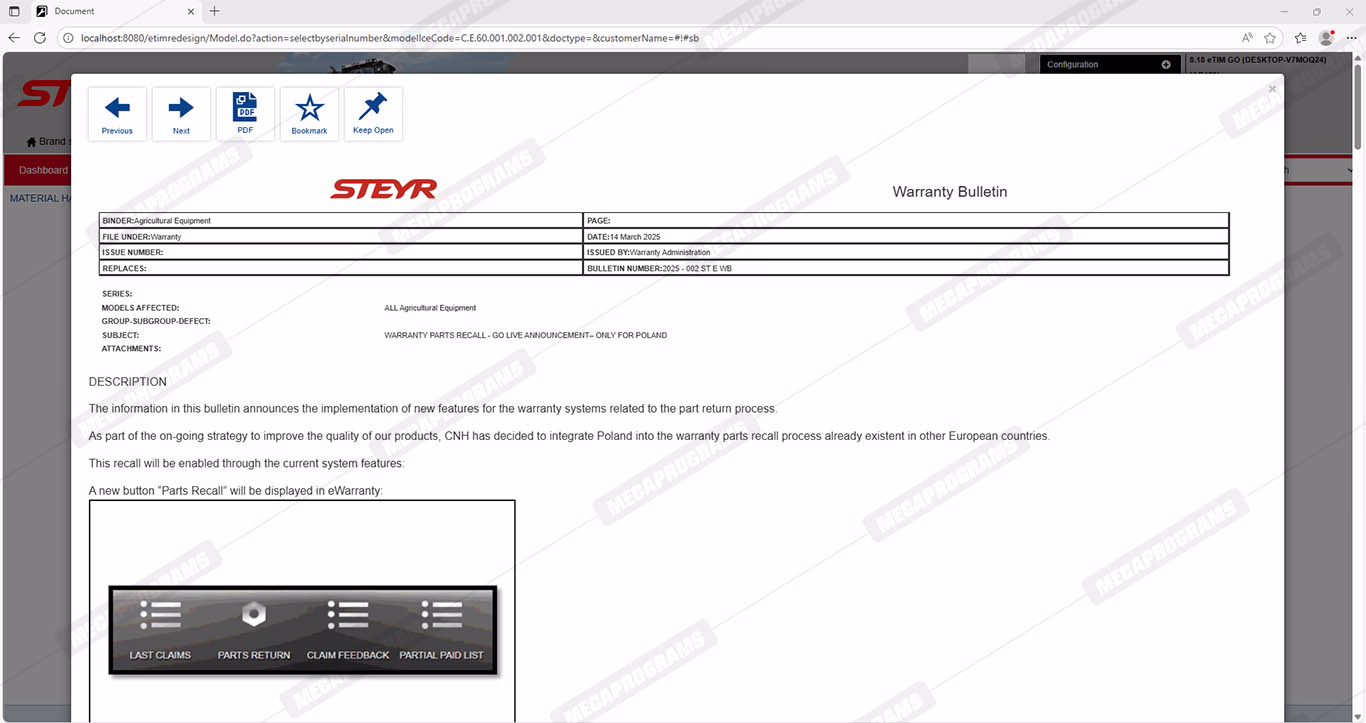The image size is (1366, 723).
Task: Close the bulletin popup with X
Action: [1272, 89]
